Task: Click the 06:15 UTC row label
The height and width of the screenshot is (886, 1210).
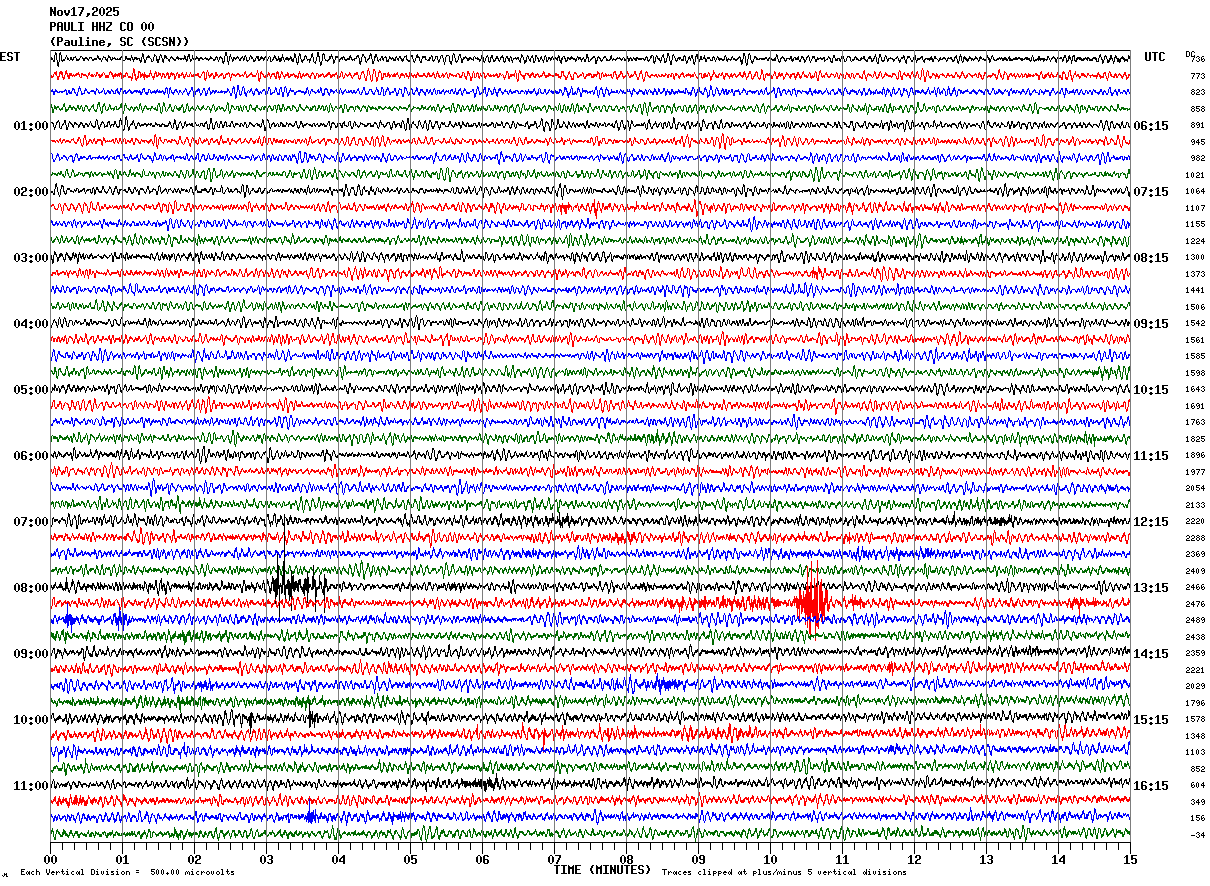Action: (1151, 126)
